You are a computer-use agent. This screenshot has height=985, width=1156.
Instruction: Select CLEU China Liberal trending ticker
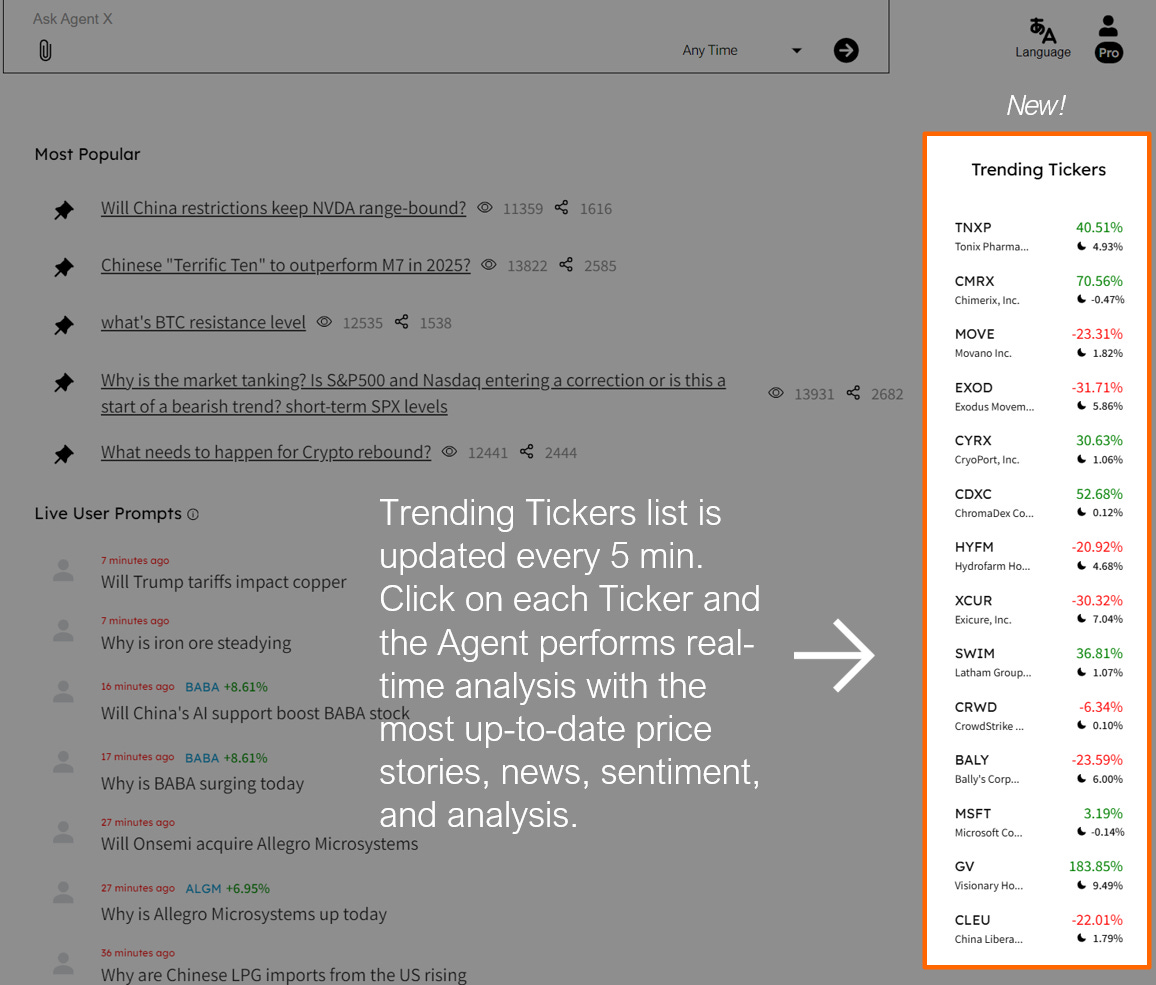coord(1038,929)
